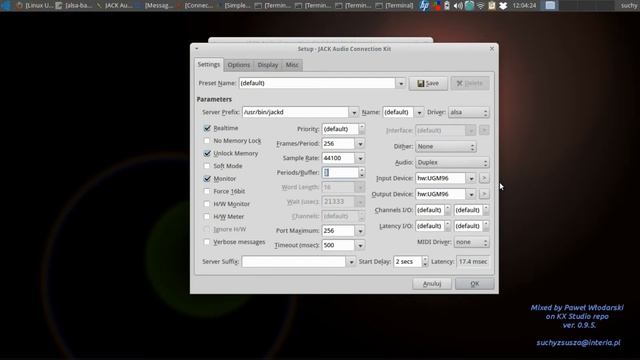Click the first Latency I/O spin box
The width and height of the screenshot is (640, 360).
[x=433, y=226]
